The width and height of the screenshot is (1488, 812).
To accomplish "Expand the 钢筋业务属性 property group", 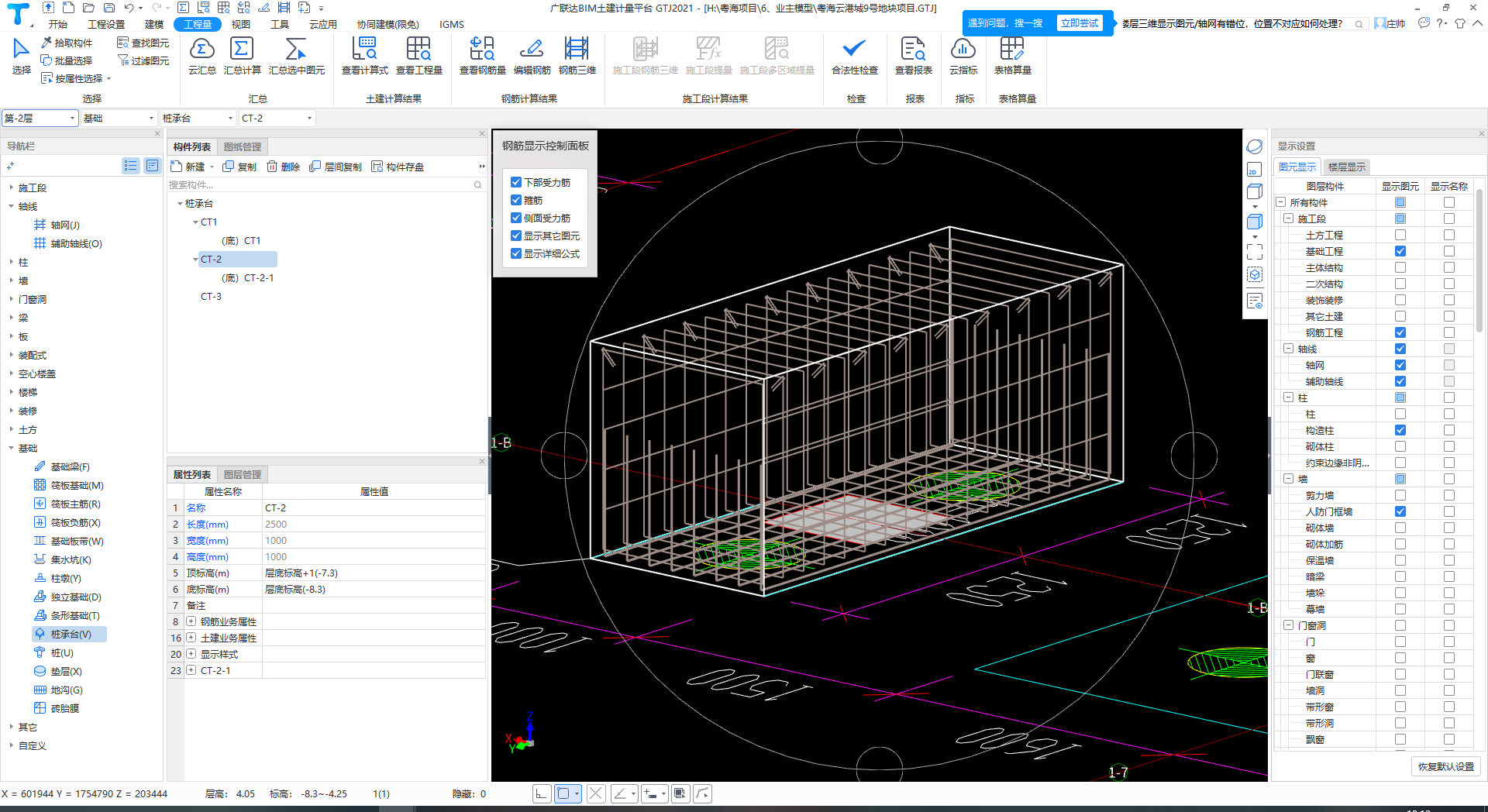I will point(191,621).
